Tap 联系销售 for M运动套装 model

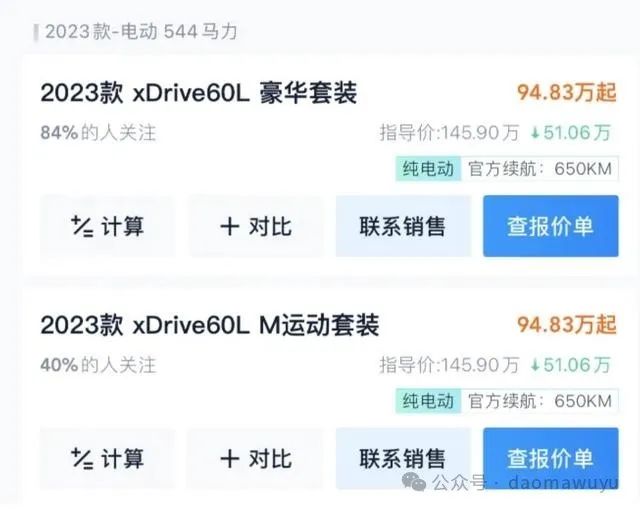point(403,458)
